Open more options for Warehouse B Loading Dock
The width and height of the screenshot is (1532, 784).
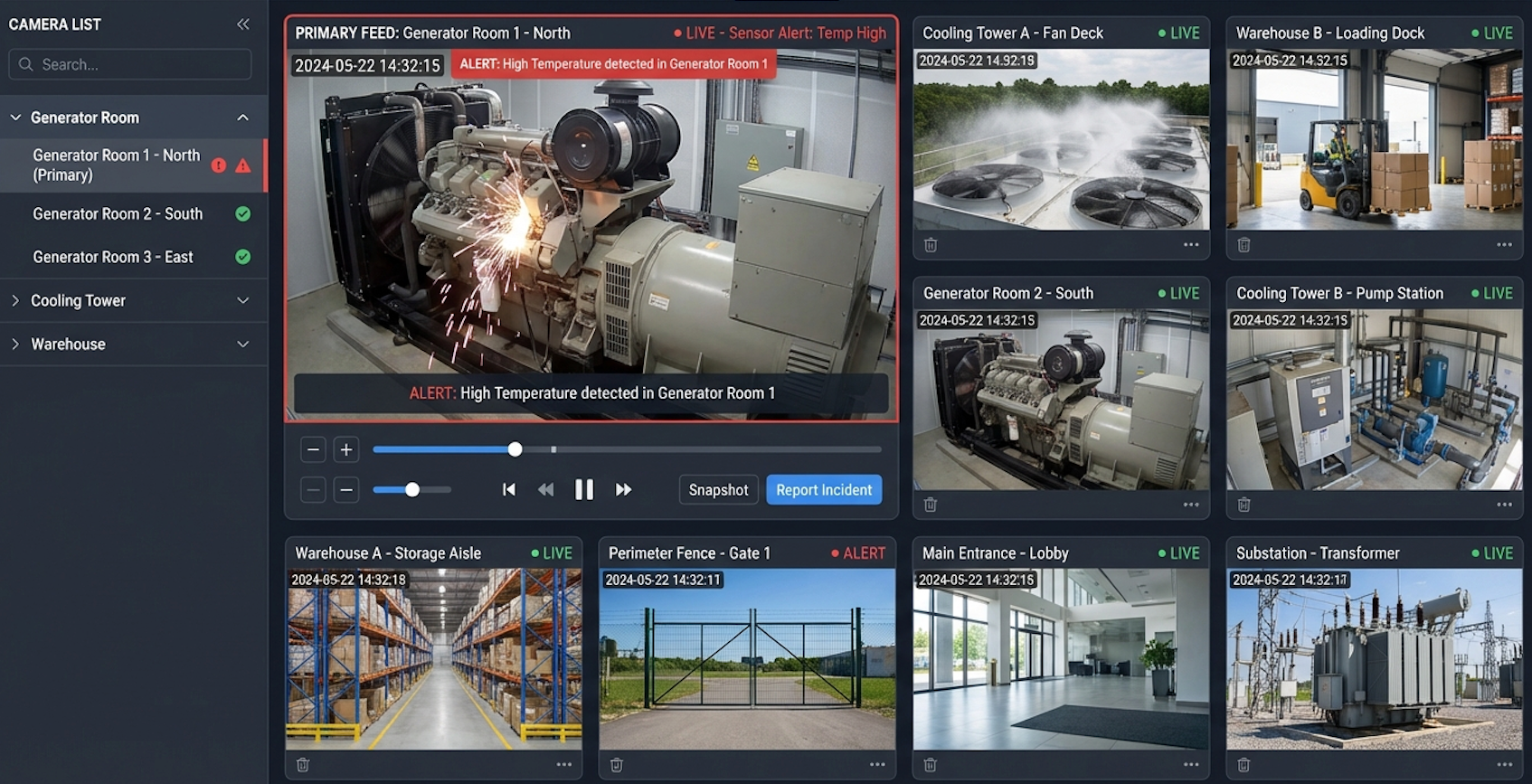[1504, 245]
